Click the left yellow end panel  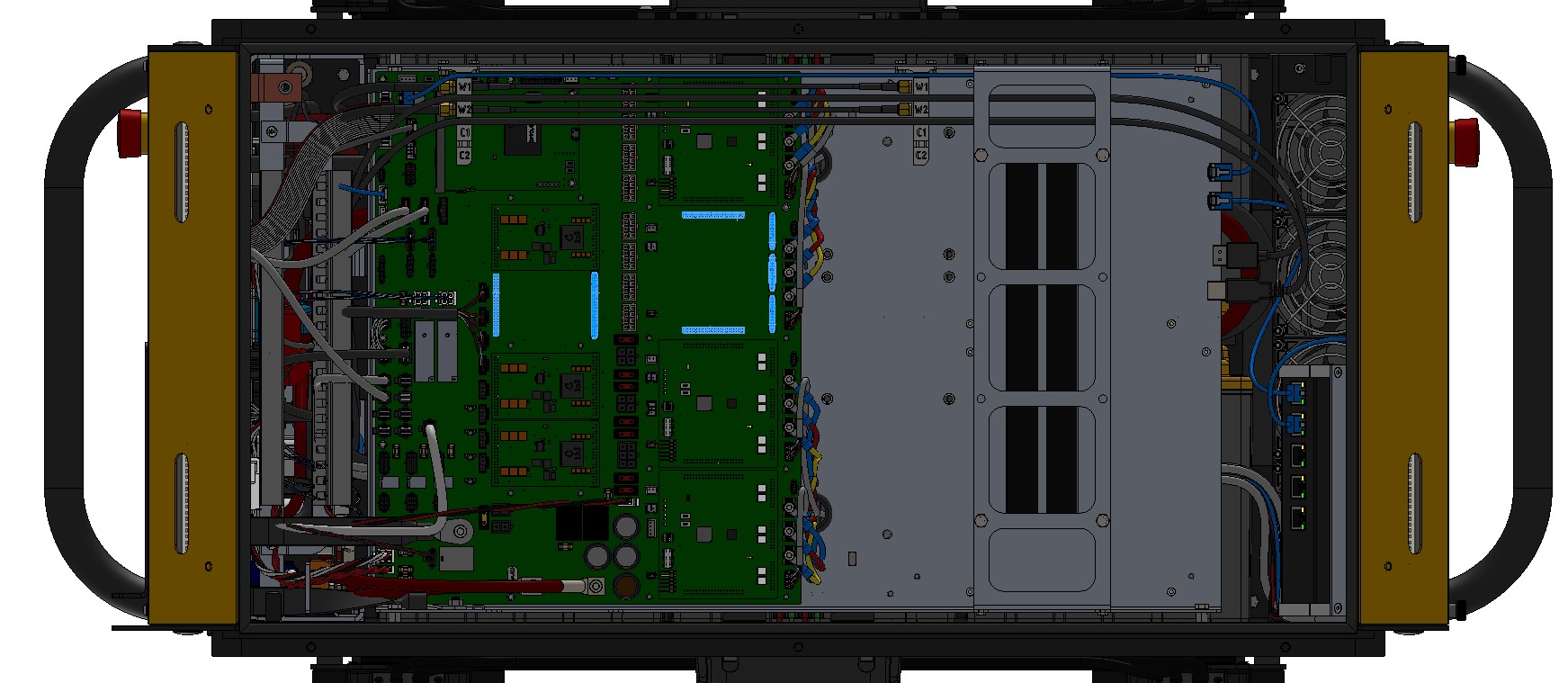click(x=193, y=337)
